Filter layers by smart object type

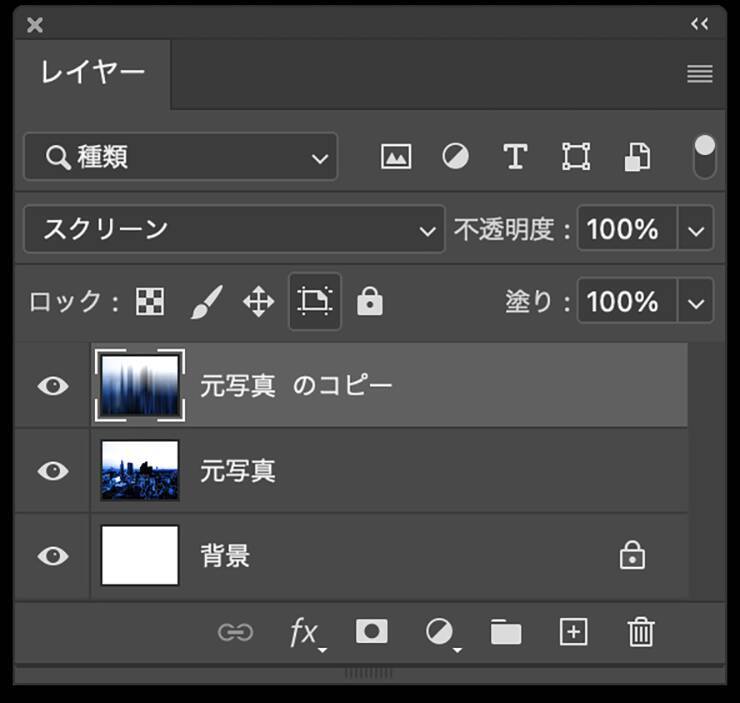(x=637, y=157)
